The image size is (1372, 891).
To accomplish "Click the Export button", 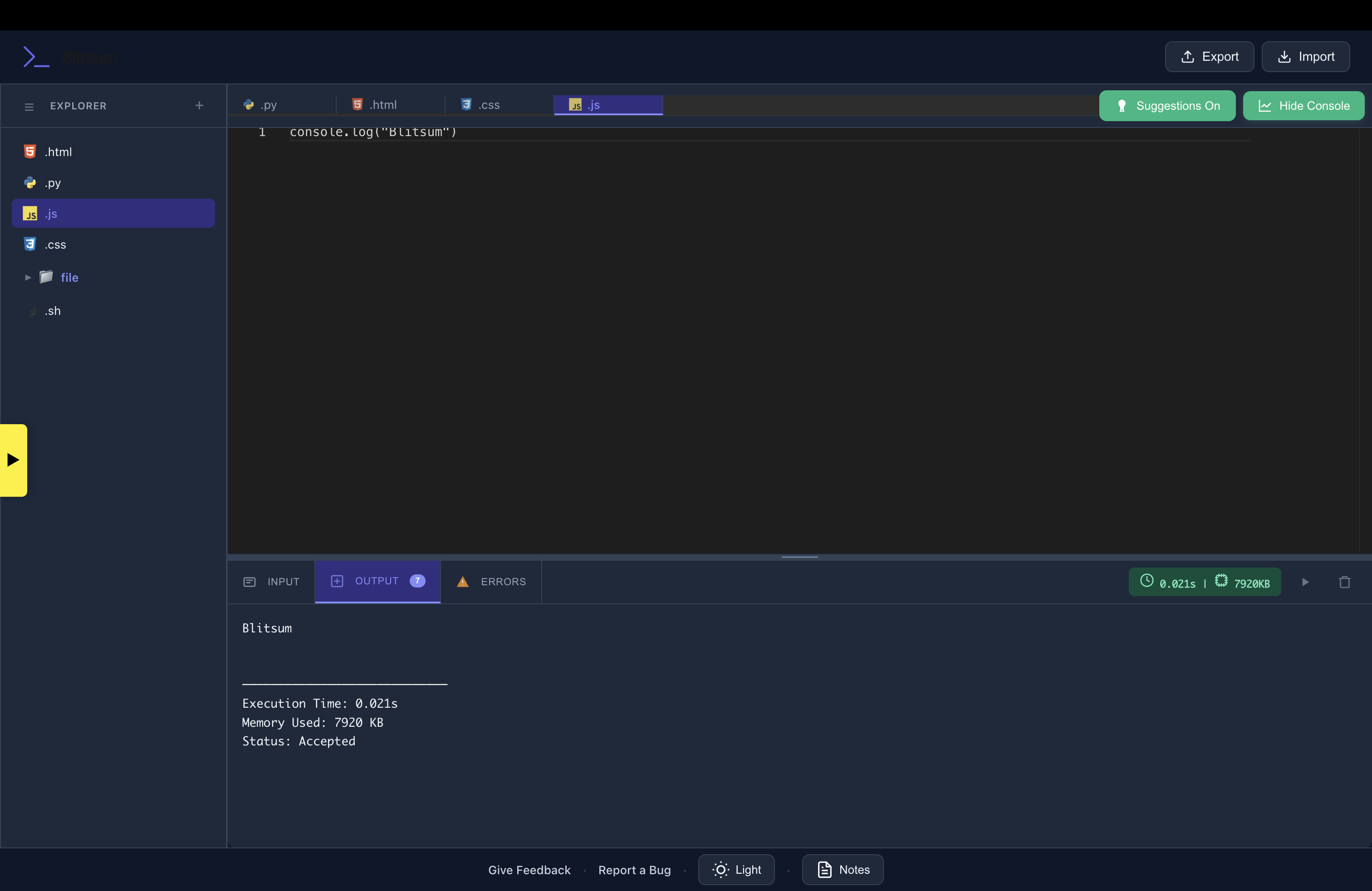I will (x=1209, y=57).
